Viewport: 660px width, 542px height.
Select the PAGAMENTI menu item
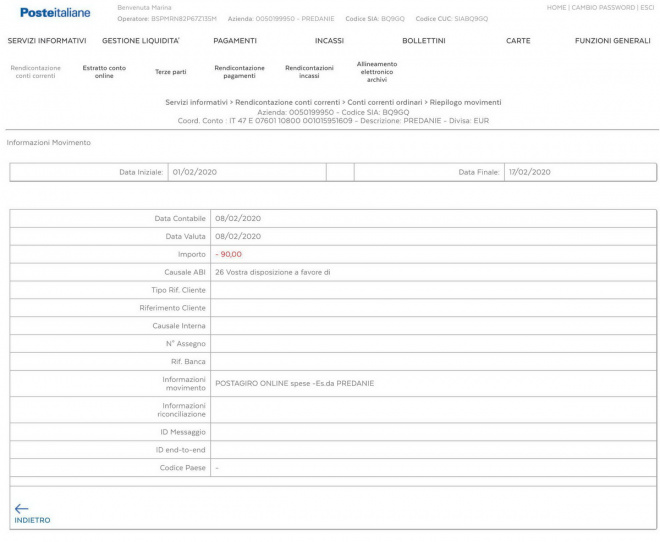[235, 41]
